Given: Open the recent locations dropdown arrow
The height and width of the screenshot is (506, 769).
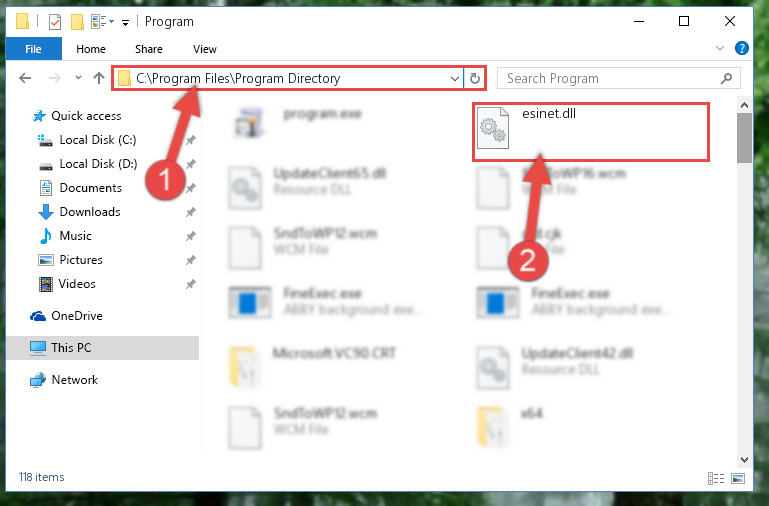Looking at the screenshot, I should click(x=78, y=77).
